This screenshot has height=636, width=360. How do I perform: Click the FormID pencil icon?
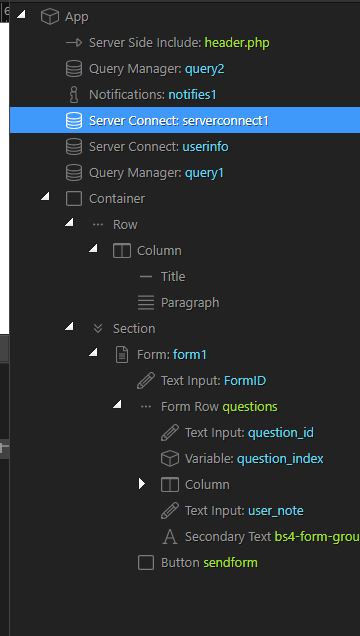[x=146, y=381]
